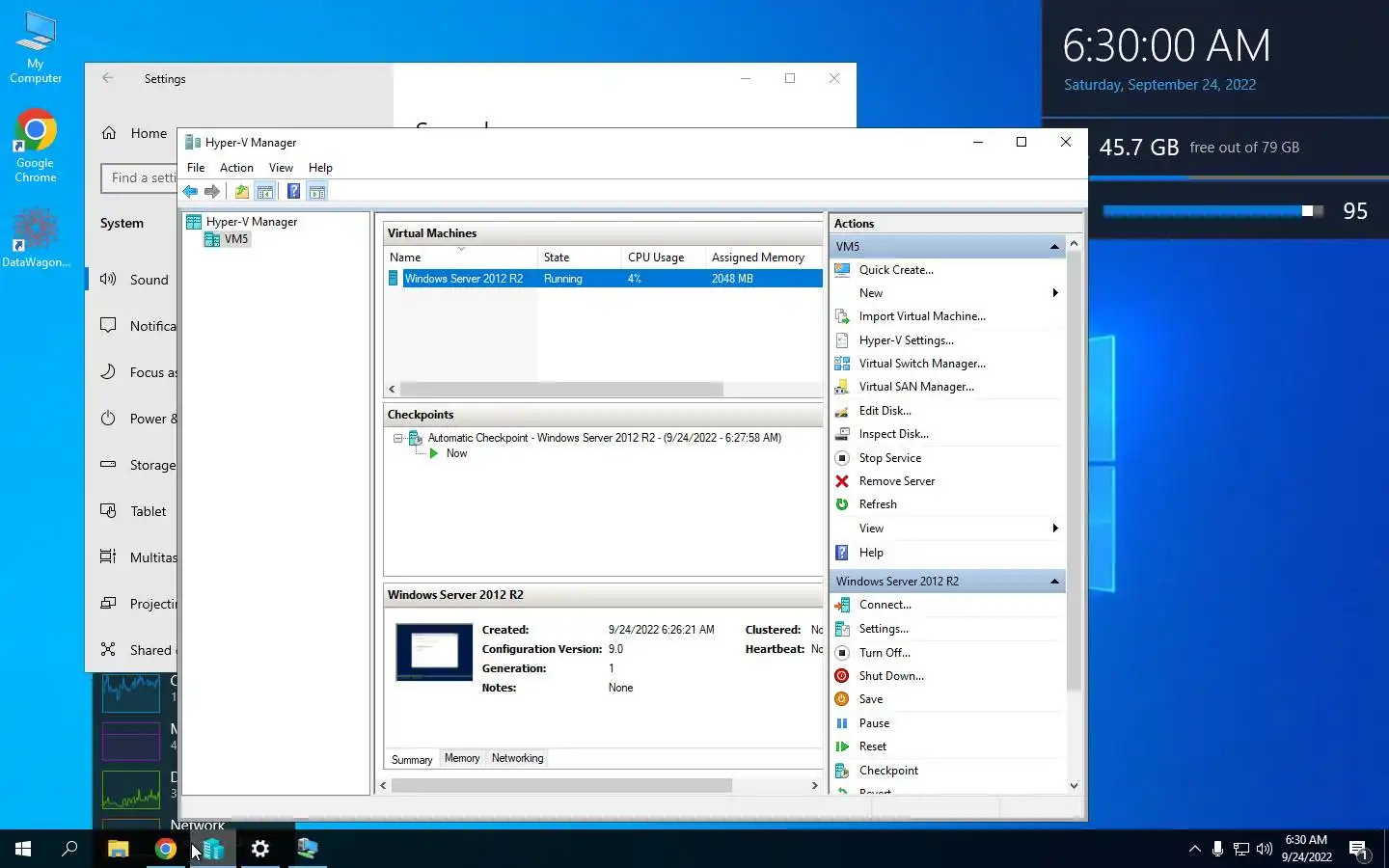1389x868 pixels.
Task: Open the Action menu
Action: (x=236, y=168)
